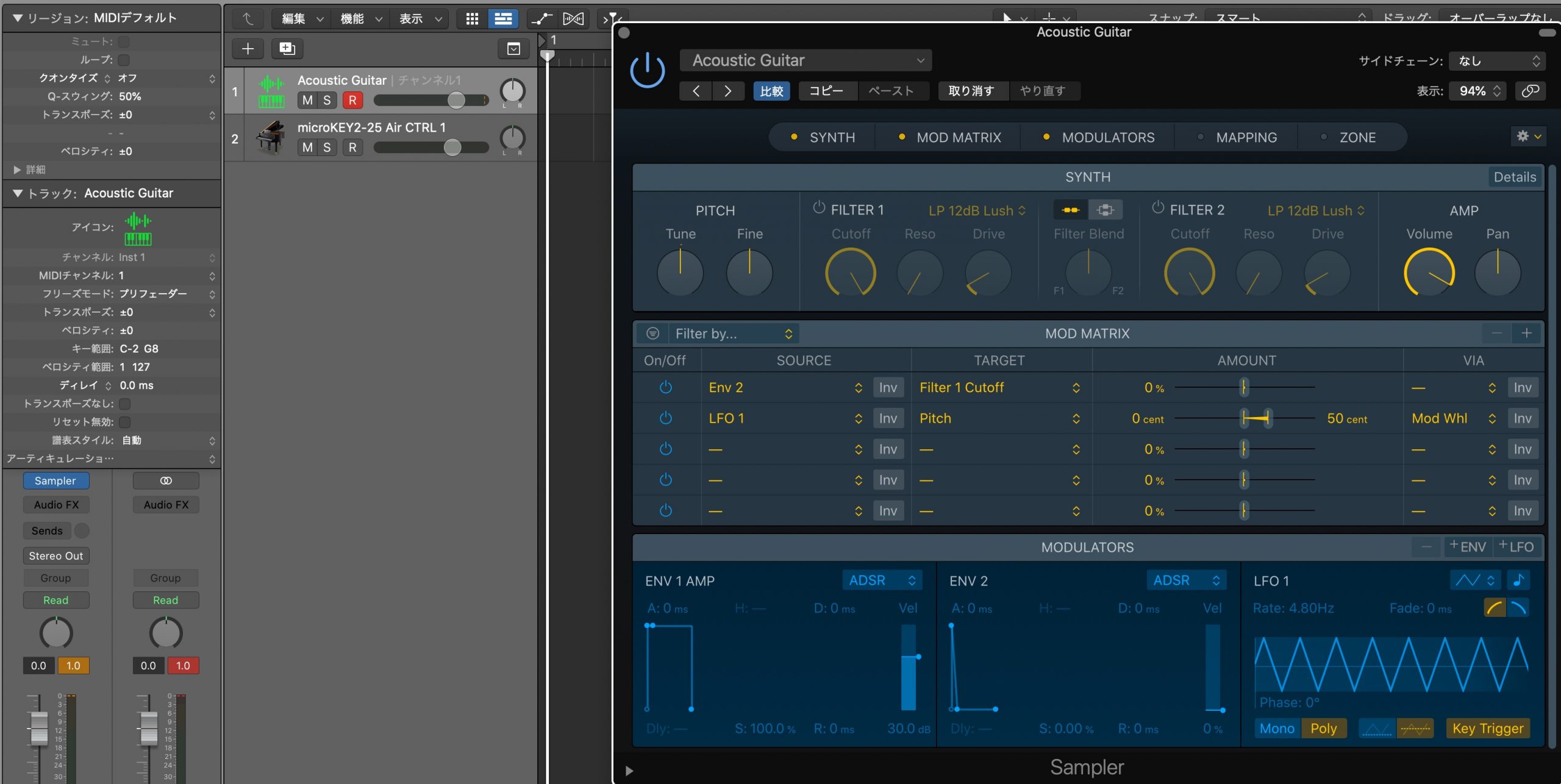Open the Filter 1 Cutoff target dropdown
The image size is (1561, 784).
click(999, 387)
